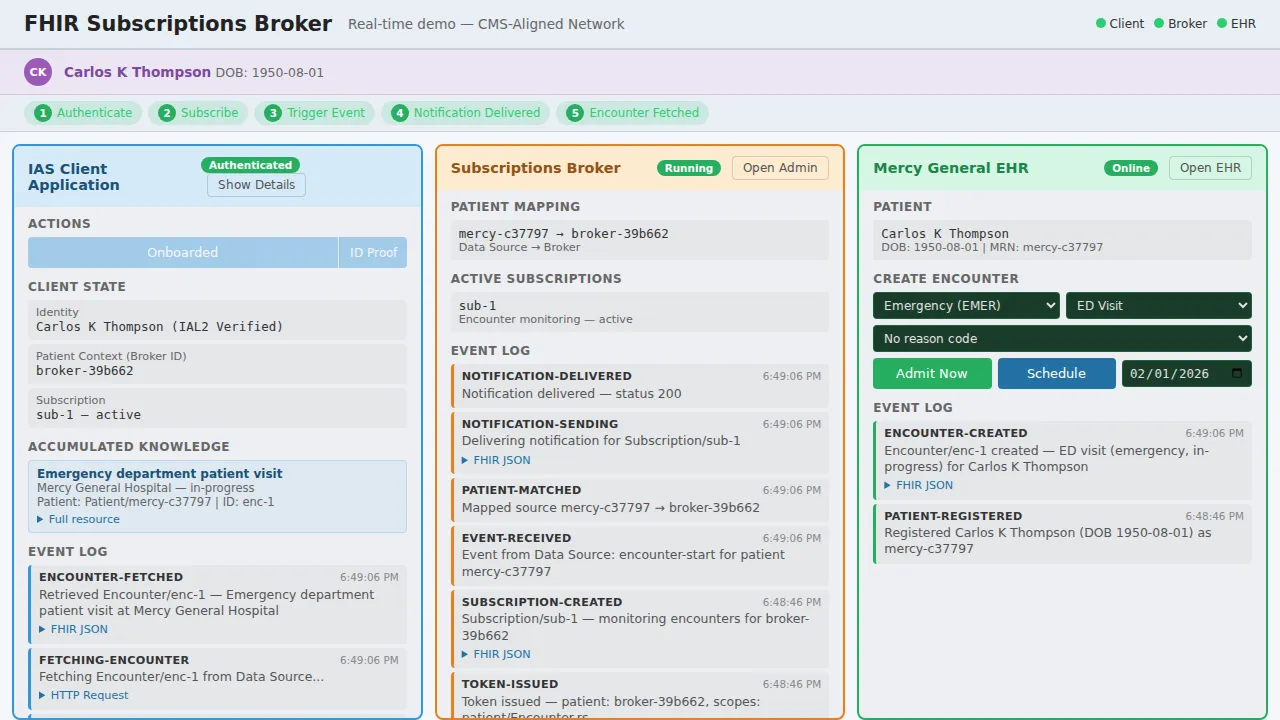
Task: Click the FHIR Subscriptions Broker page title
Action: point(178,24)
